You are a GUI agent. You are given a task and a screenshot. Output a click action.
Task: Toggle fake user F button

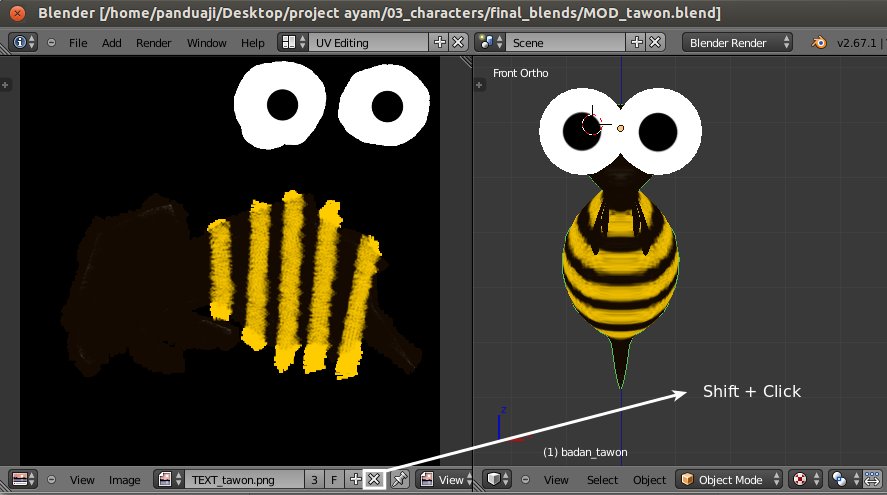pos(334,480)
